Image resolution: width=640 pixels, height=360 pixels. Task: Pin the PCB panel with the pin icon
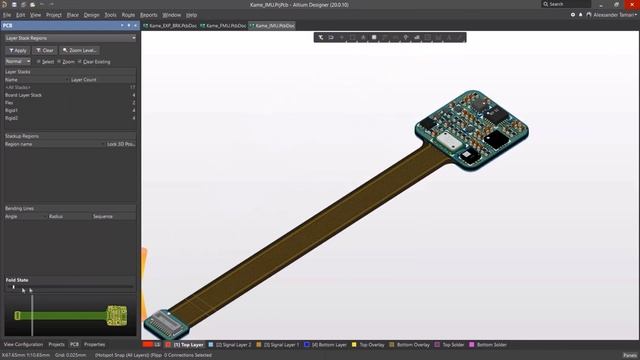click(x=129, y=25)
